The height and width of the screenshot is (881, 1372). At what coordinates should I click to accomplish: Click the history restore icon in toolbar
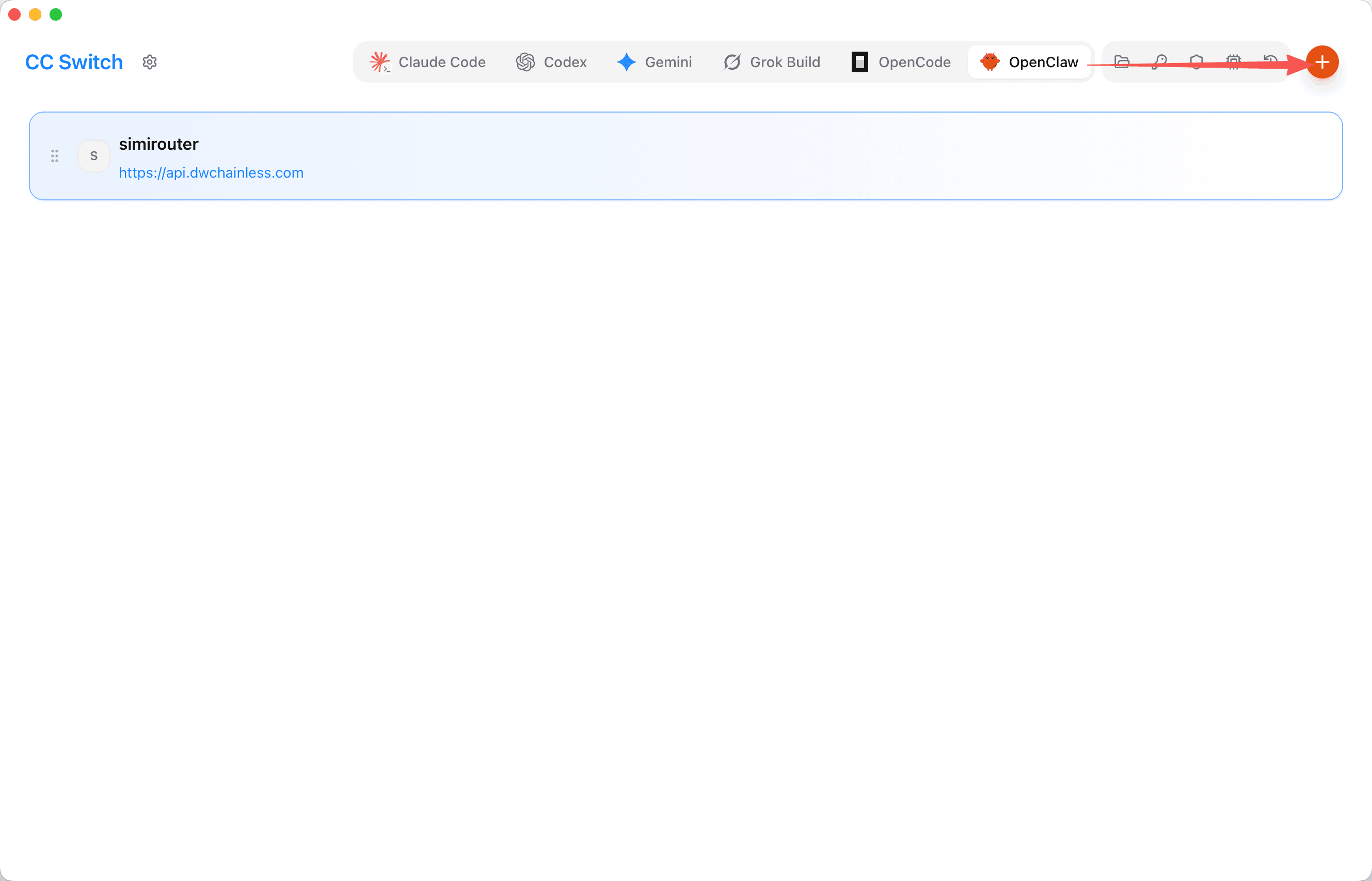[x=1270, y=62]
